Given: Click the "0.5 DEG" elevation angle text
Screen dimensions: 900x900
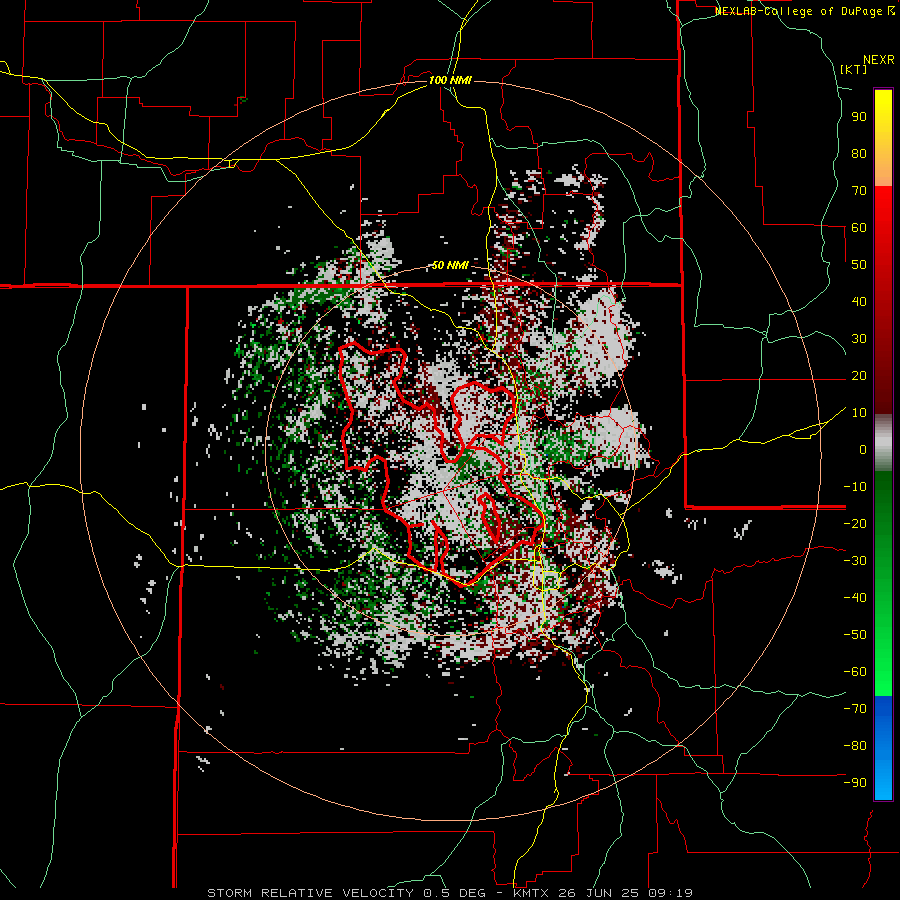Looking at the screenshot, I should coord(454,893).
